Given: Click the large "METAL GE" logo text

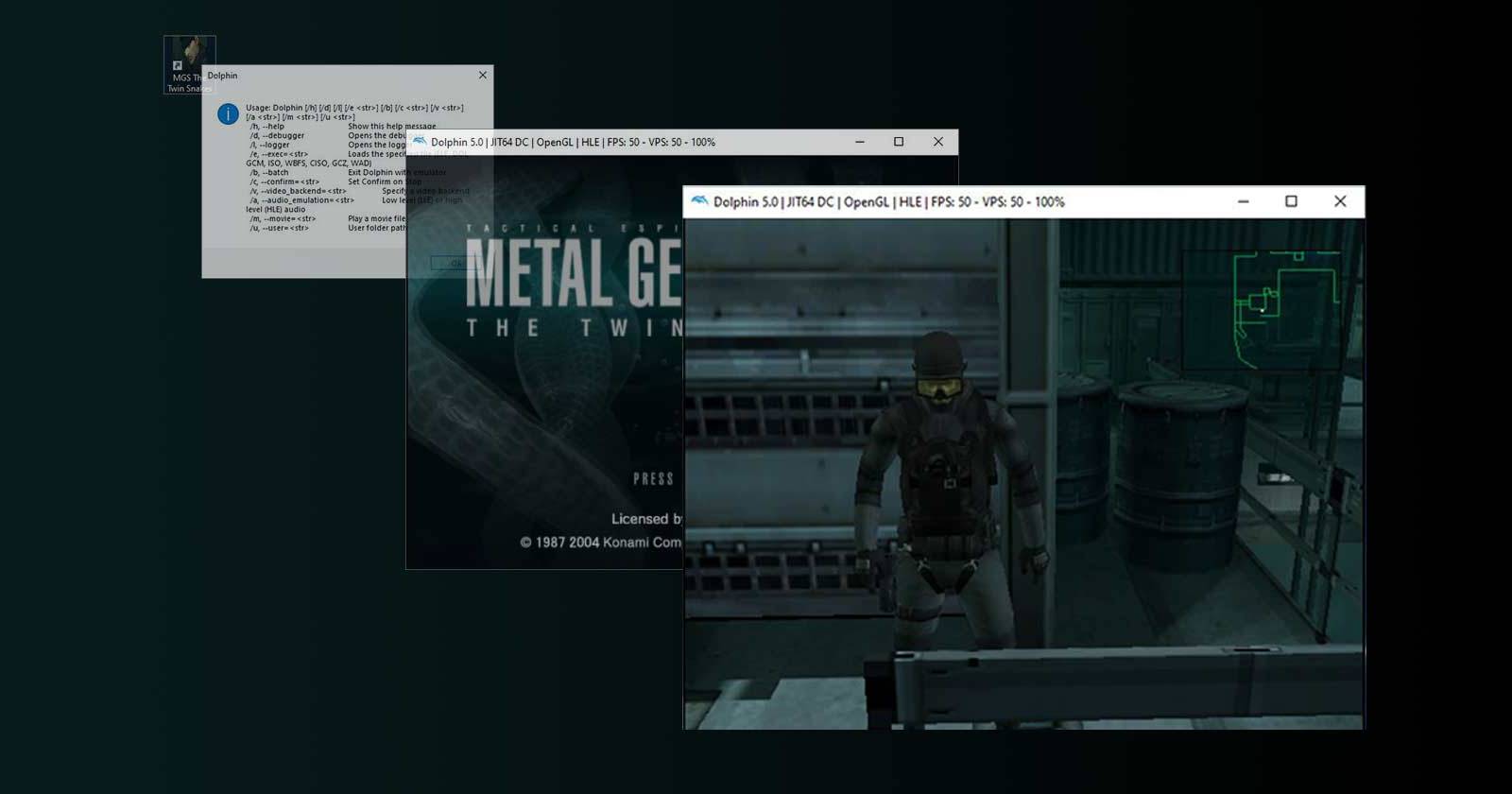Looking at the screenshot, I should point(574,272).
